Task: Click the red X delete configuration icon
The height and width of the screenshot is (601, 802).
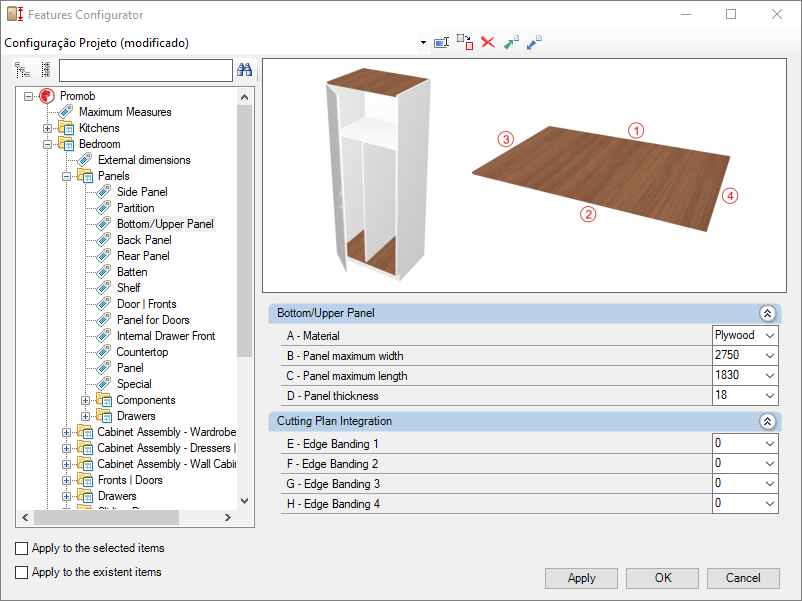Action: (x=488, y=42)
